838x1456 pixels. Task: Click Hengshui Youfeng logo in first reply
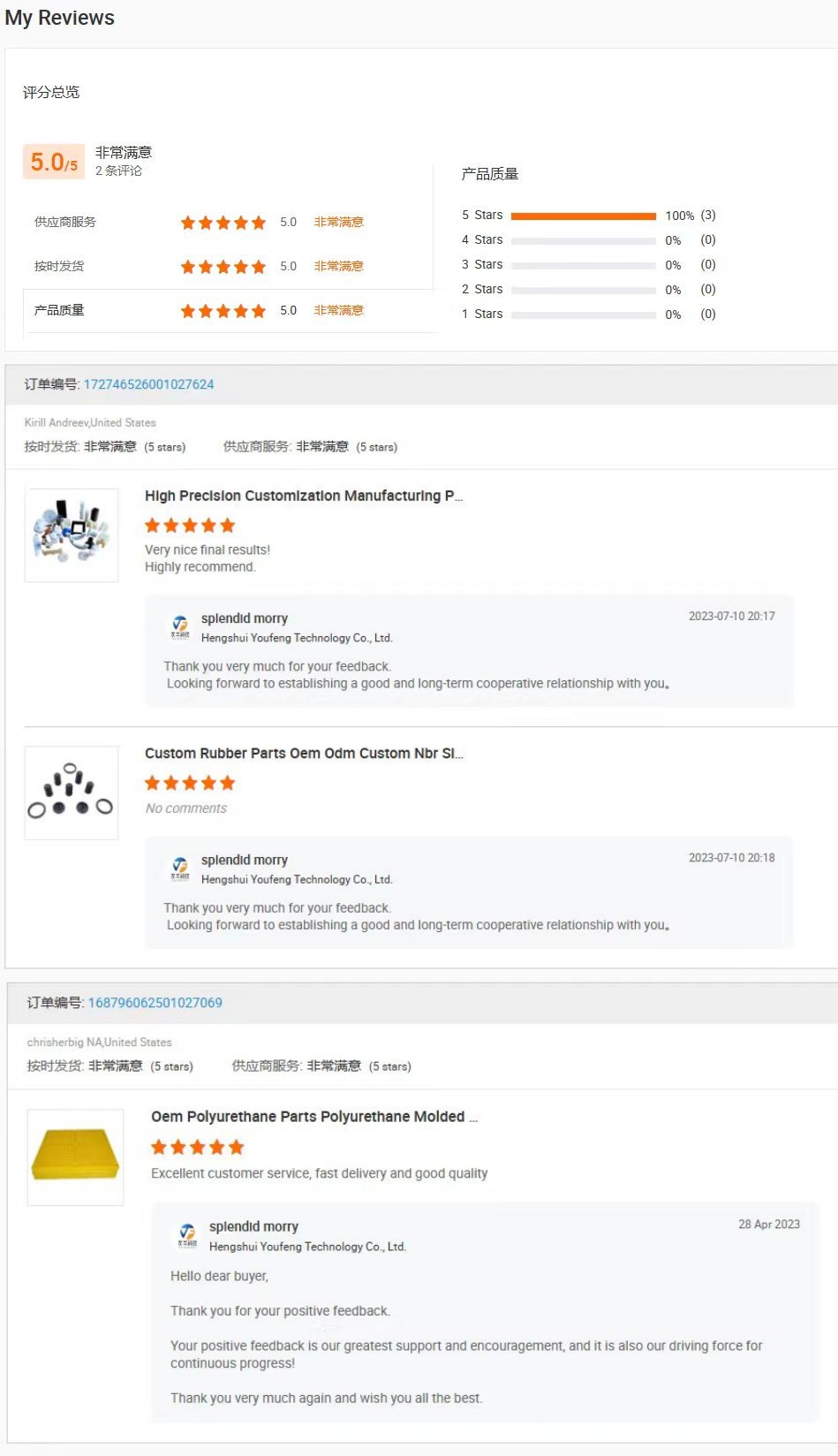pos(180,626)
